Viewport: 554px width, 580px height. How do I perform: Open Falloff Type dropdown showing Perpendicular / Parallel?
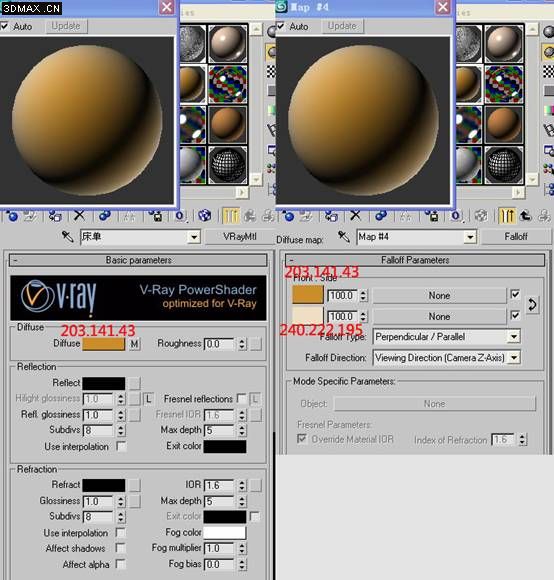point(514,337)
